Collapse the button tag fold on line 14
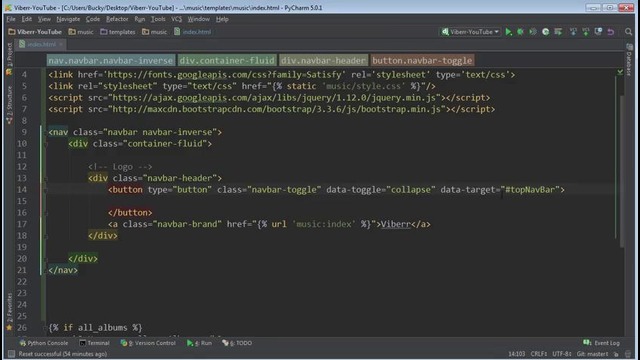Image resolution: width=640 pixels, height=360 pixels. (46, 190)
